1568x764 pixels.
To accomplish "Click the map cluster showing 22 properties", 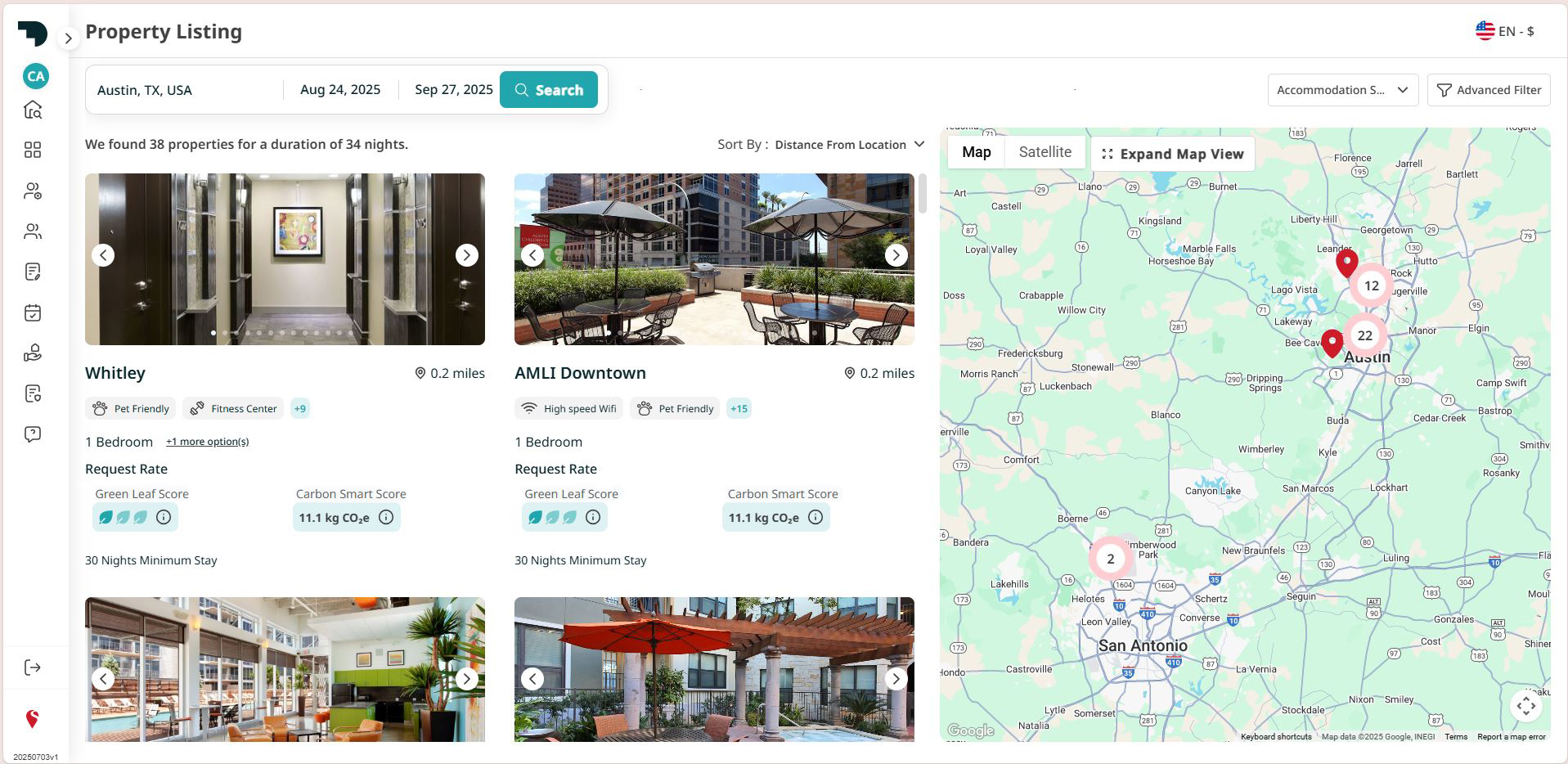I will click(1364, 335).
